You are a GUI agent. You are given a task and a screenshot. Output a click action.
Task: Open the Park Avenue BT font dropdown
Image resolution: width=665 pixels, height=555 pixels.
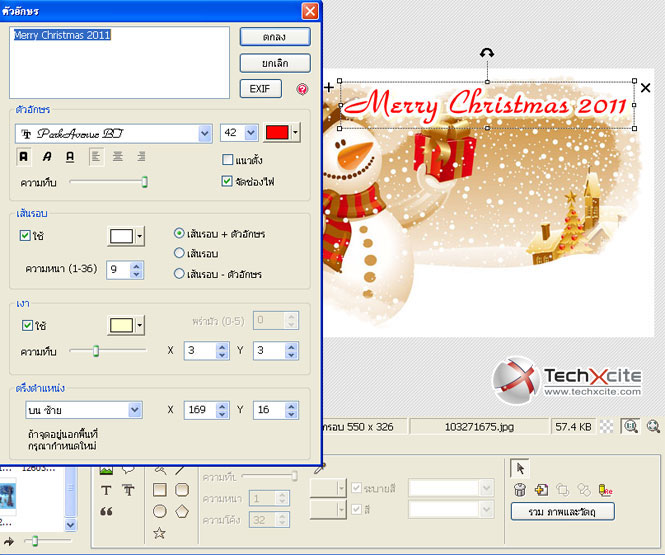coord(206,132)
